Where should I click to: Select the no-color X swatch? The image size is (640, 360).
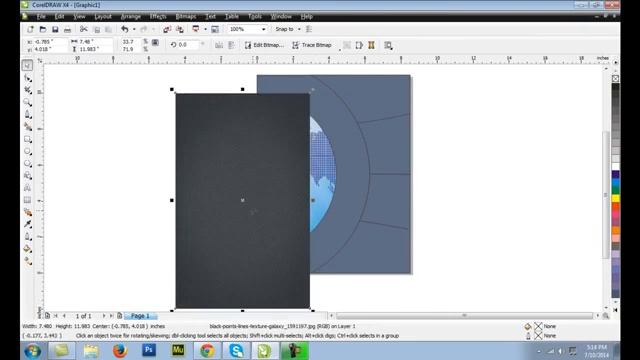[615, 78]
